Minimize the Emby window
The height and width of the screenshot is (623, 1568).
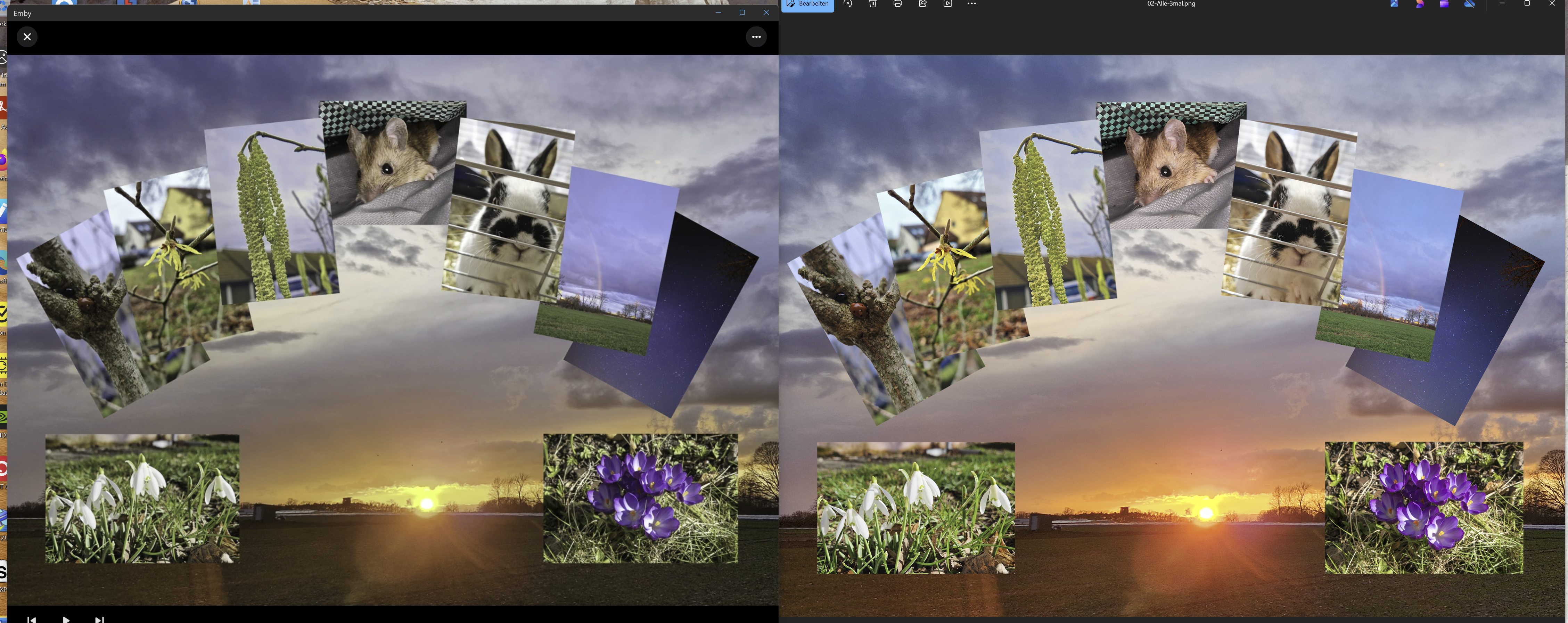pyautogui.click(x=718, y=12)
